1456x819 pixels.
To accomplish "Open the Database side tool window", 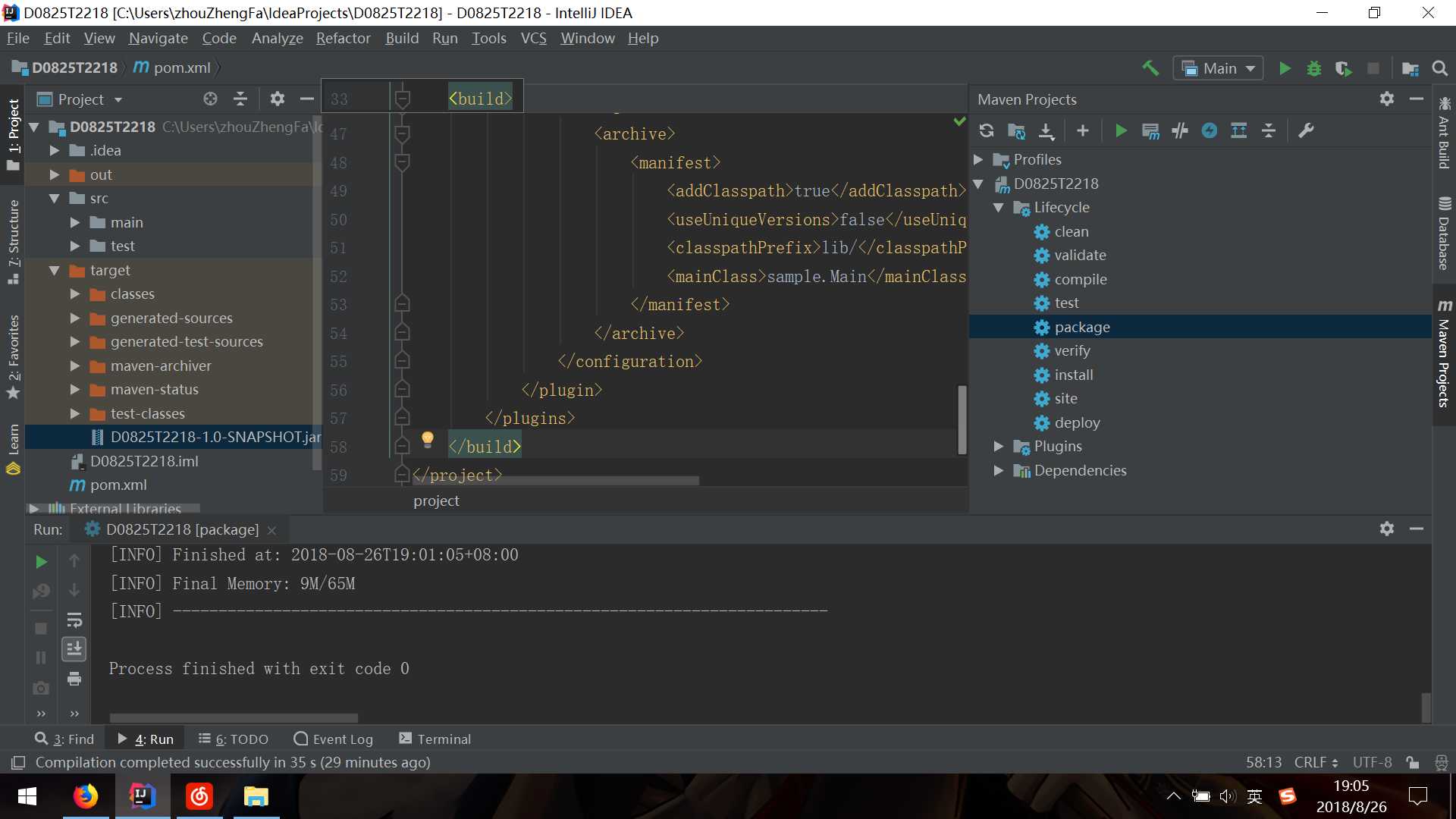I will (x=1444, y=234).
